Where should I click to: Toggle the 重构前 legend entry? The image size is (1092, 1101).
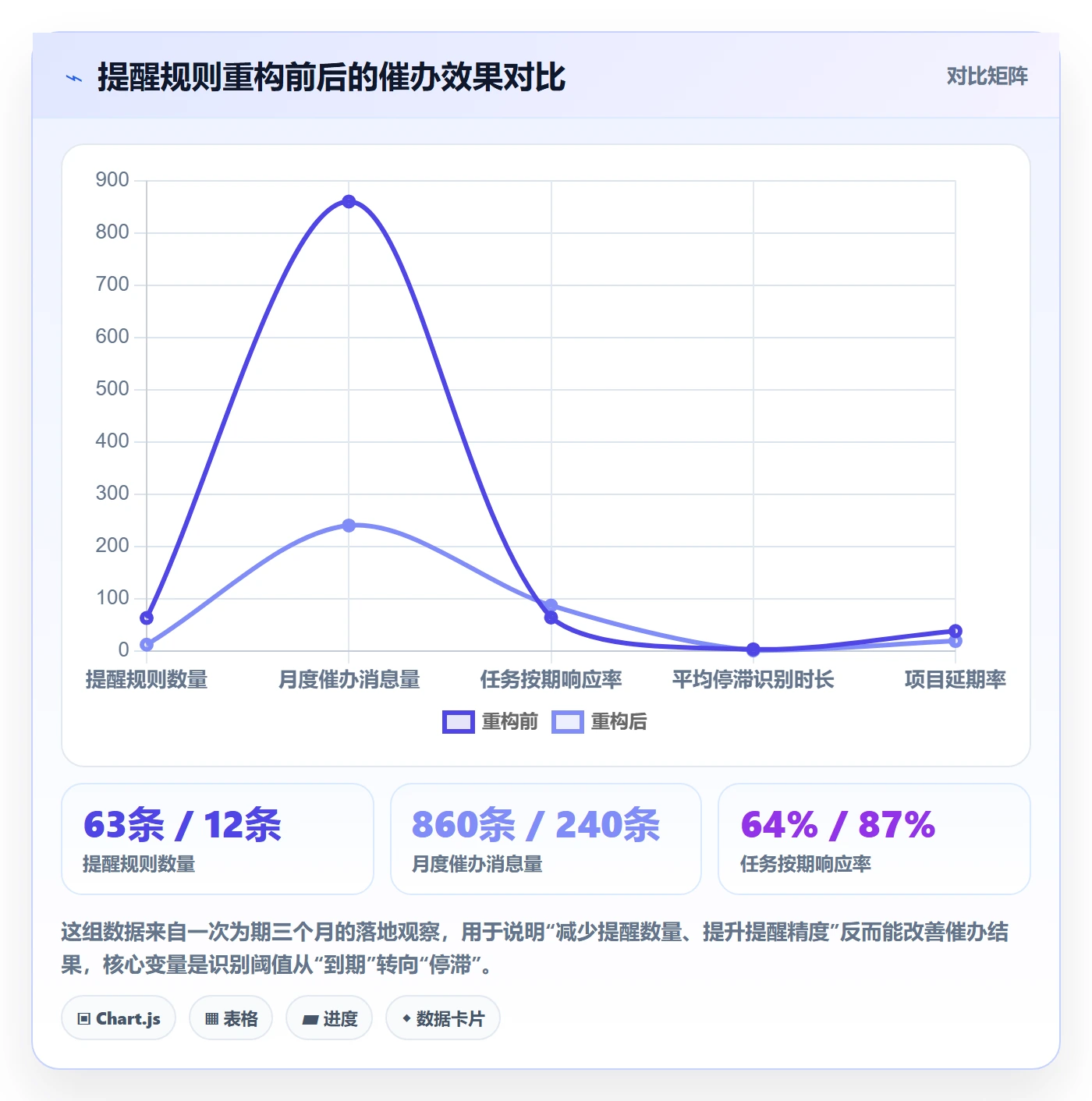point(490,722)
